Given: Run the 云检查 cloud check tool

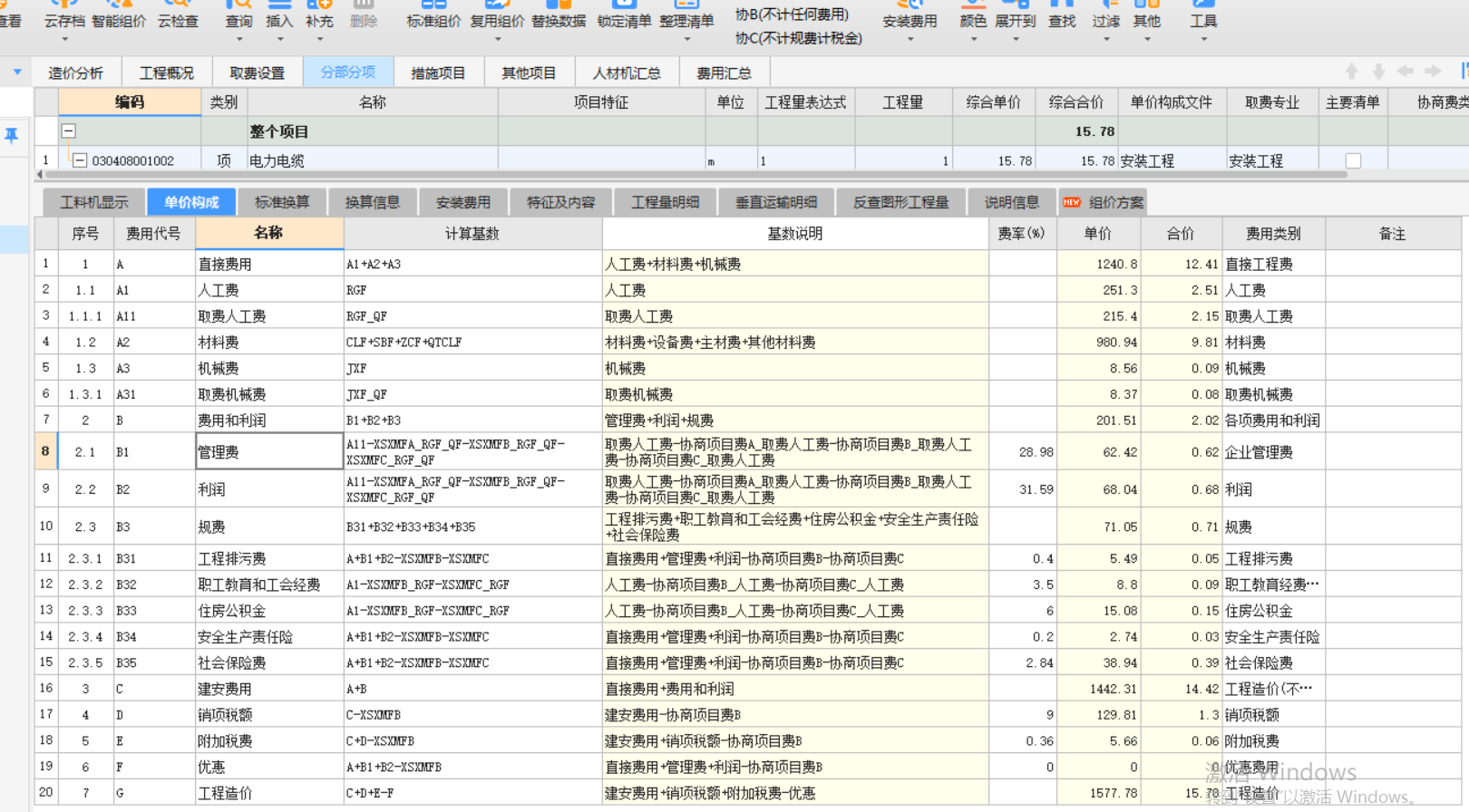Looking at the screenshot, I should coord(178,14).
